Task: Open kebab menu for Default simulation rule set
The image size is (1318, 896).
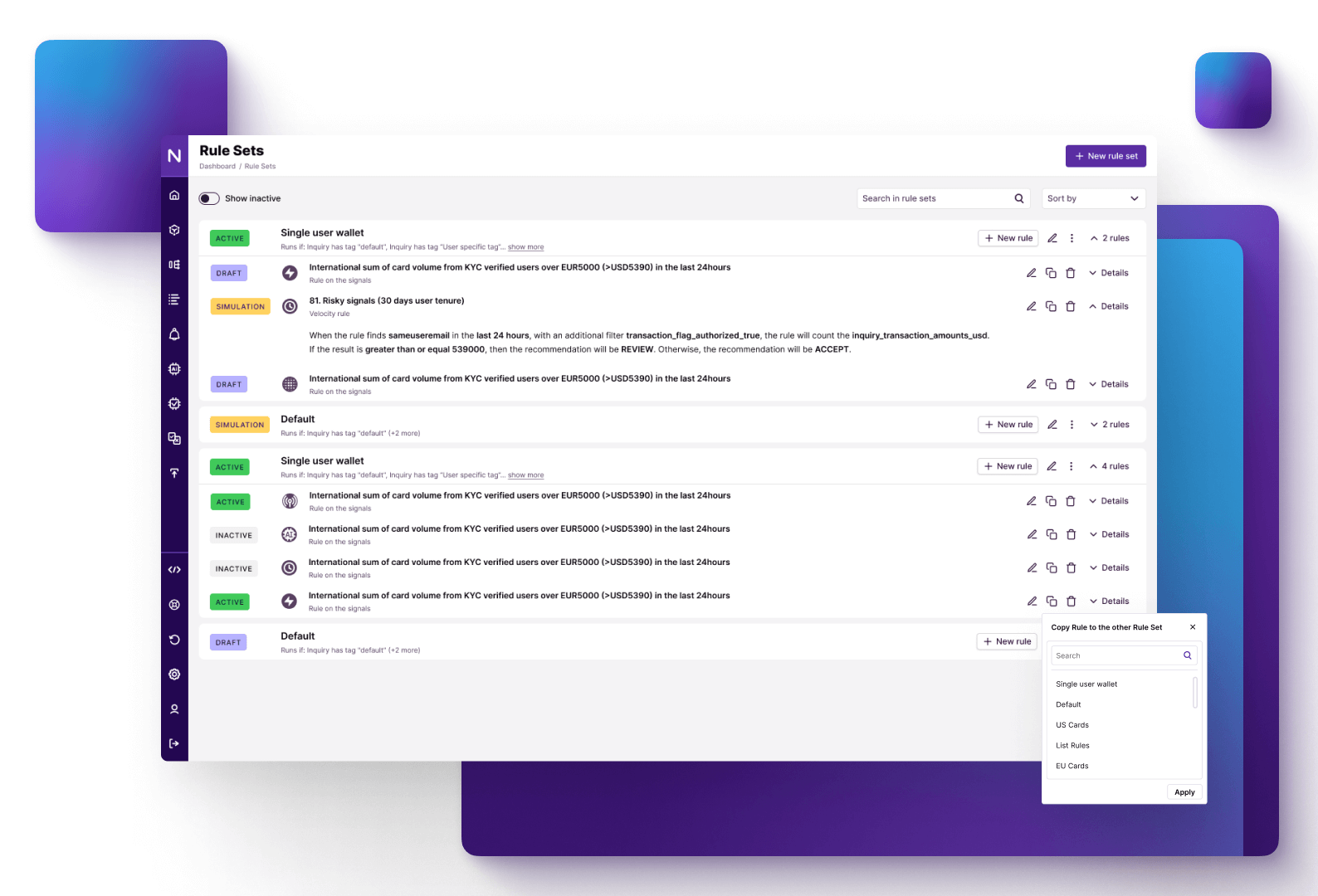Action: [1071, 425]
